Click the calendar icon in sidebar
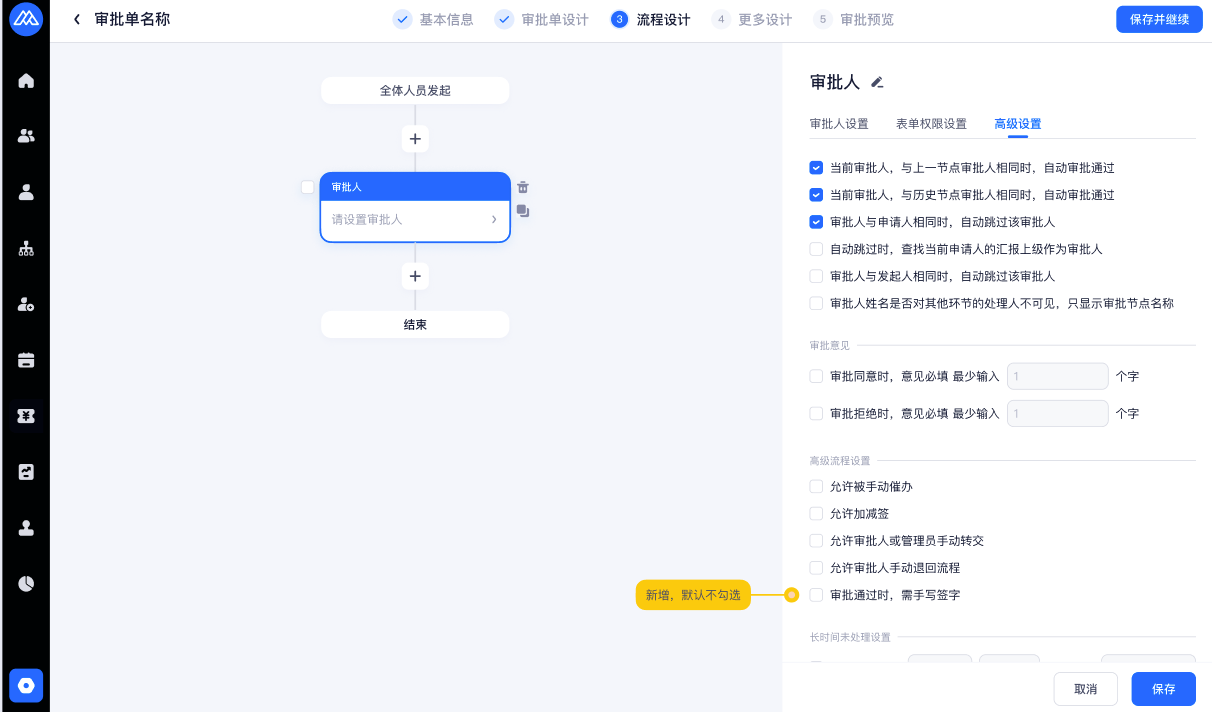 point(26,360)
